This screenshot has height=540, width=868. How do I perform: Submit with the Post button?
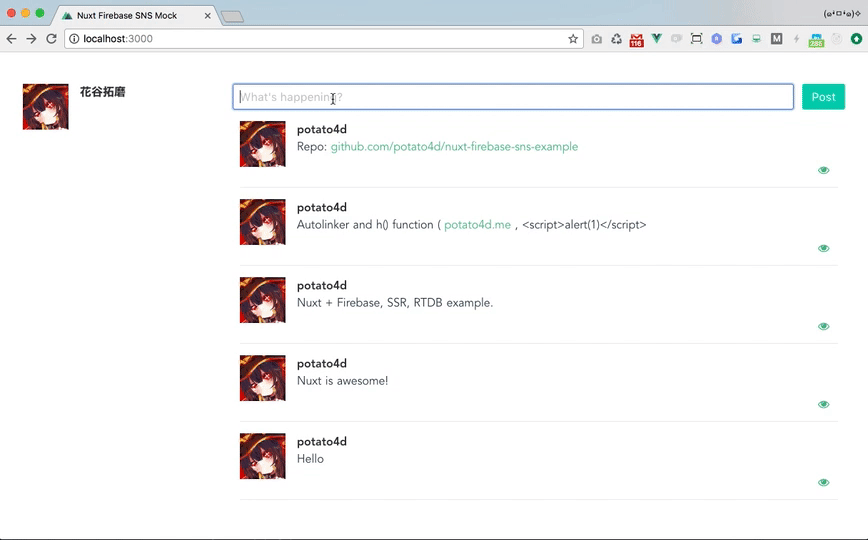point(823,97)
